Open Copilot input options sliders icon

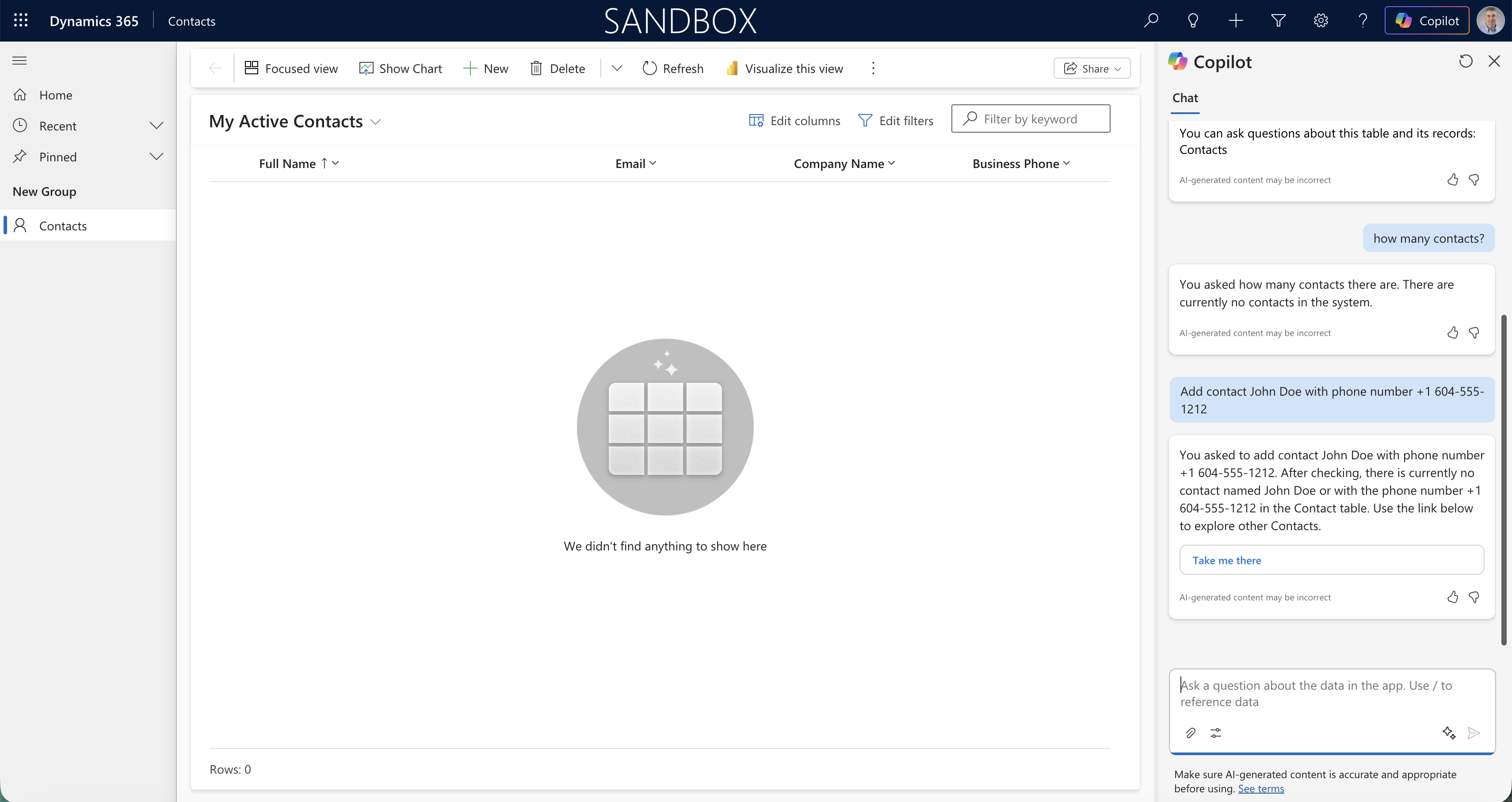click(1216, 733)
